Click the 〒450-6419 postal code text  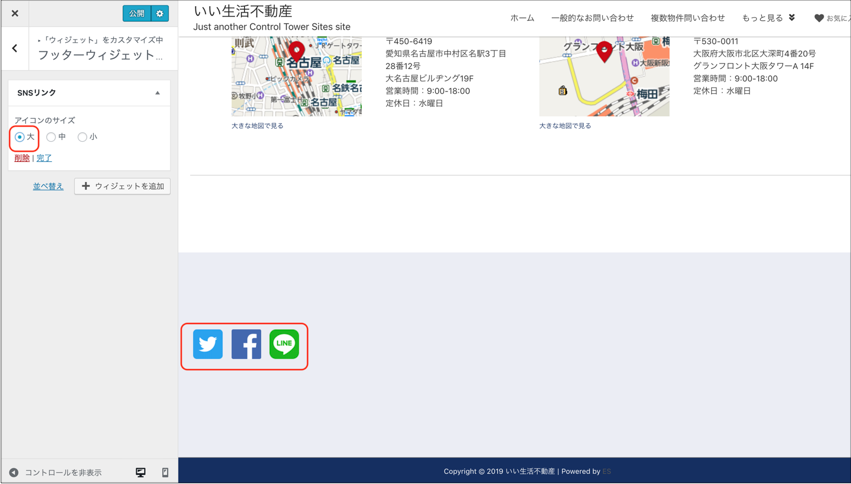[409, 41]
